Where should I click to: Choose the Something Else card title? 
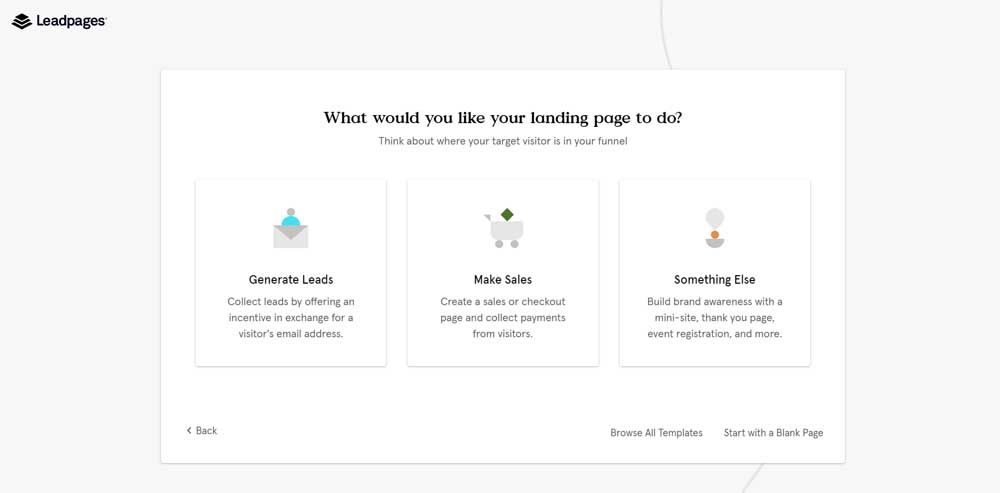pos(714,279)
